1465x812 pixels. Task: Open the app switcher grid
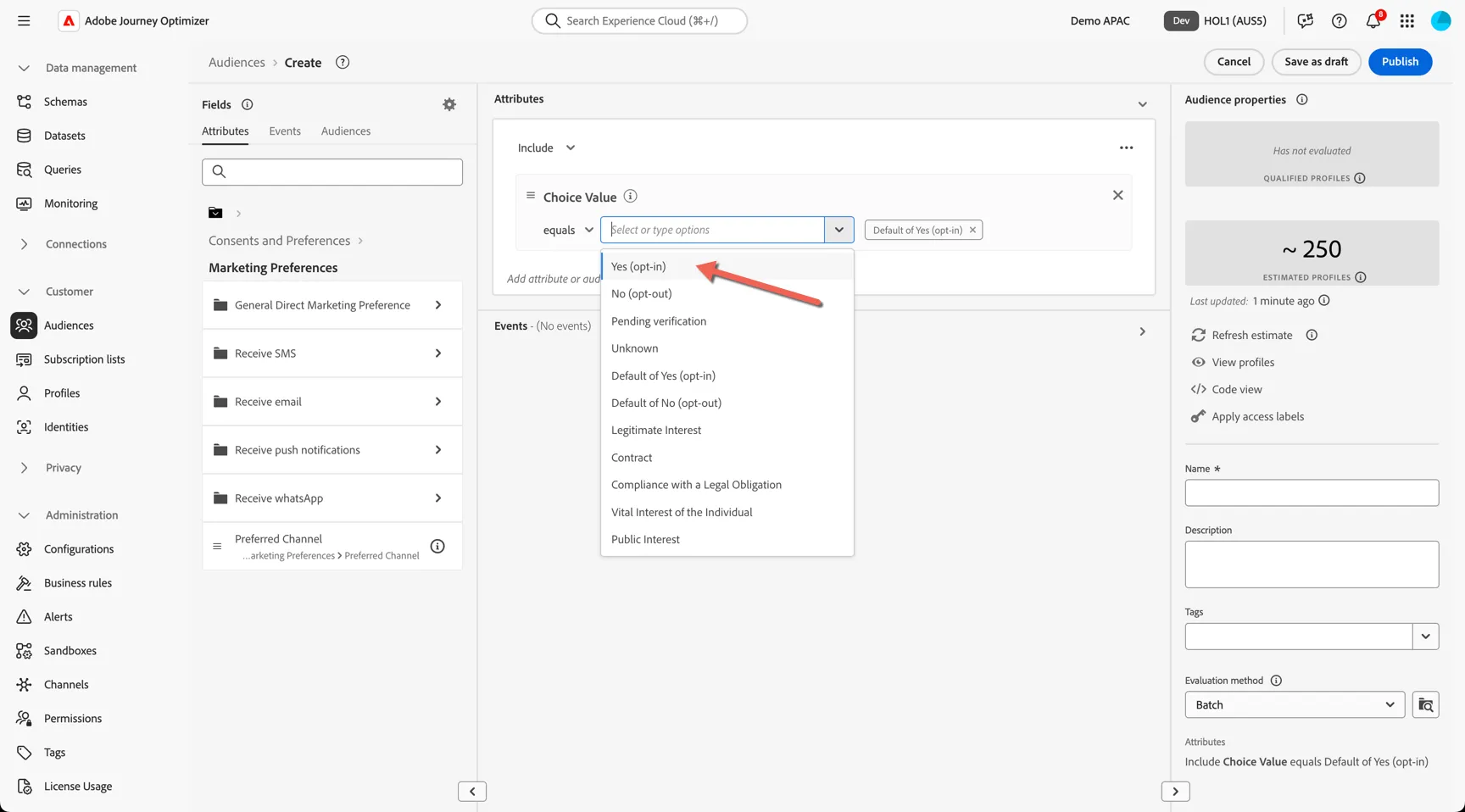click(1407, 20)
